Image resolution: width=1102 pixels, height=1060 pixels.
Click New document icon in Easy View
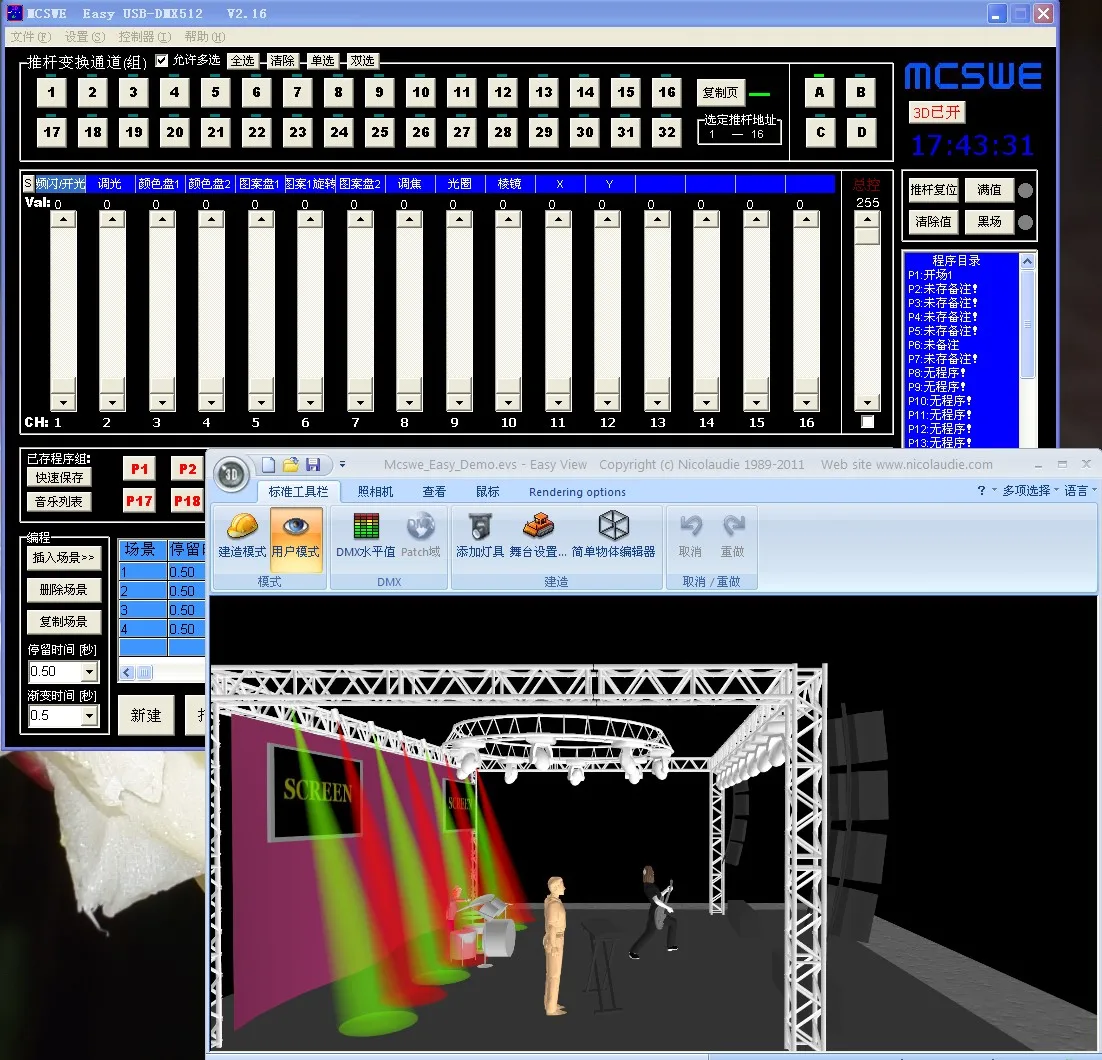tap(268, 465)
